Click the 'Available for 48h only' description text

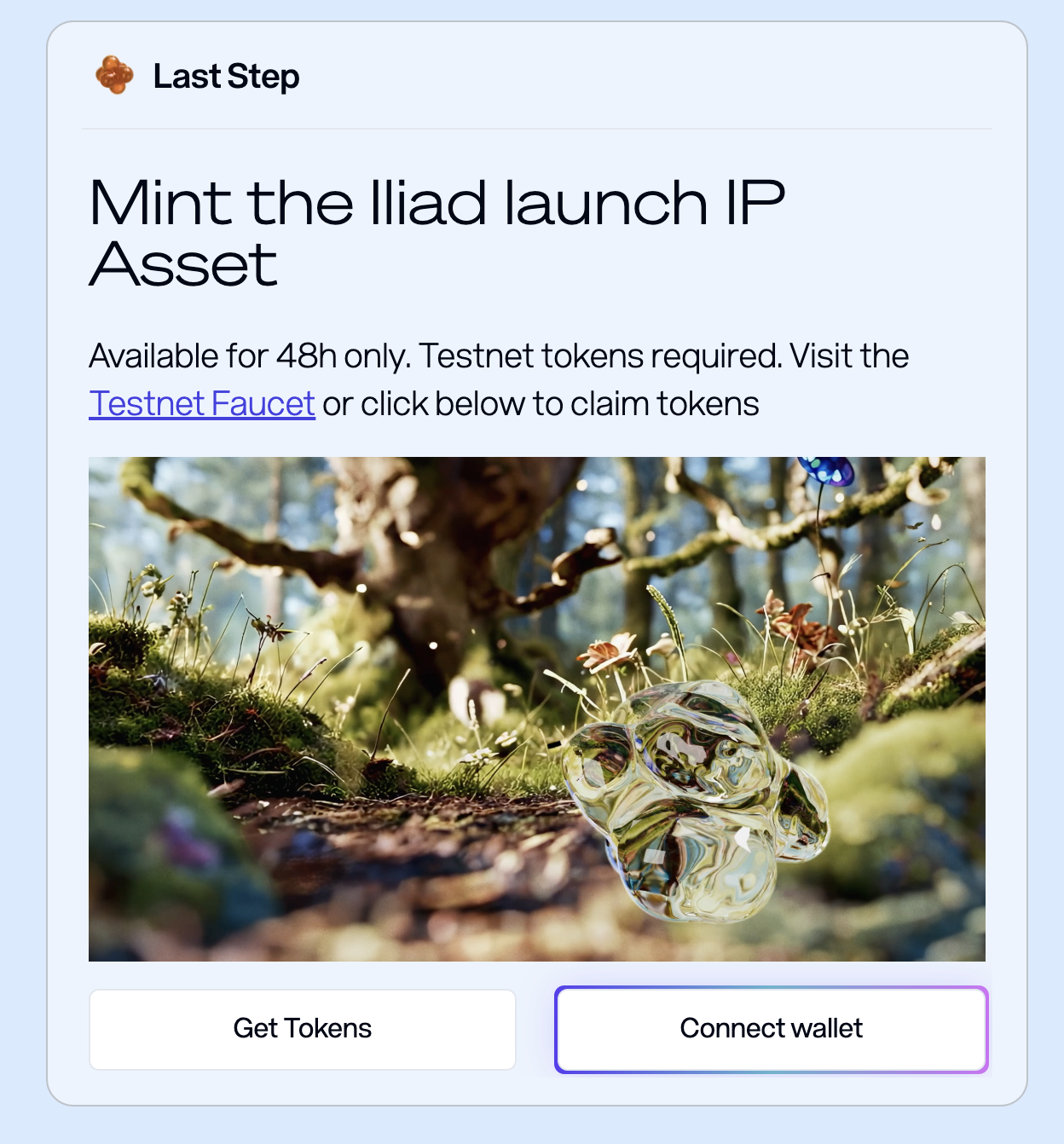[x=250, y=355]
